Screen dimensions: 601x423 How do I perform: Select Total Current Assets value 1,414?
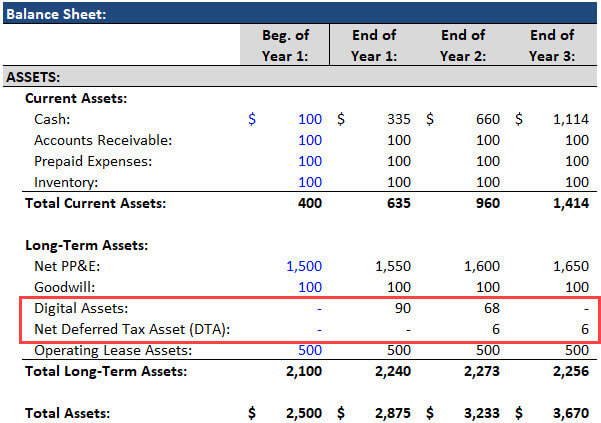[x=571, y=203]
